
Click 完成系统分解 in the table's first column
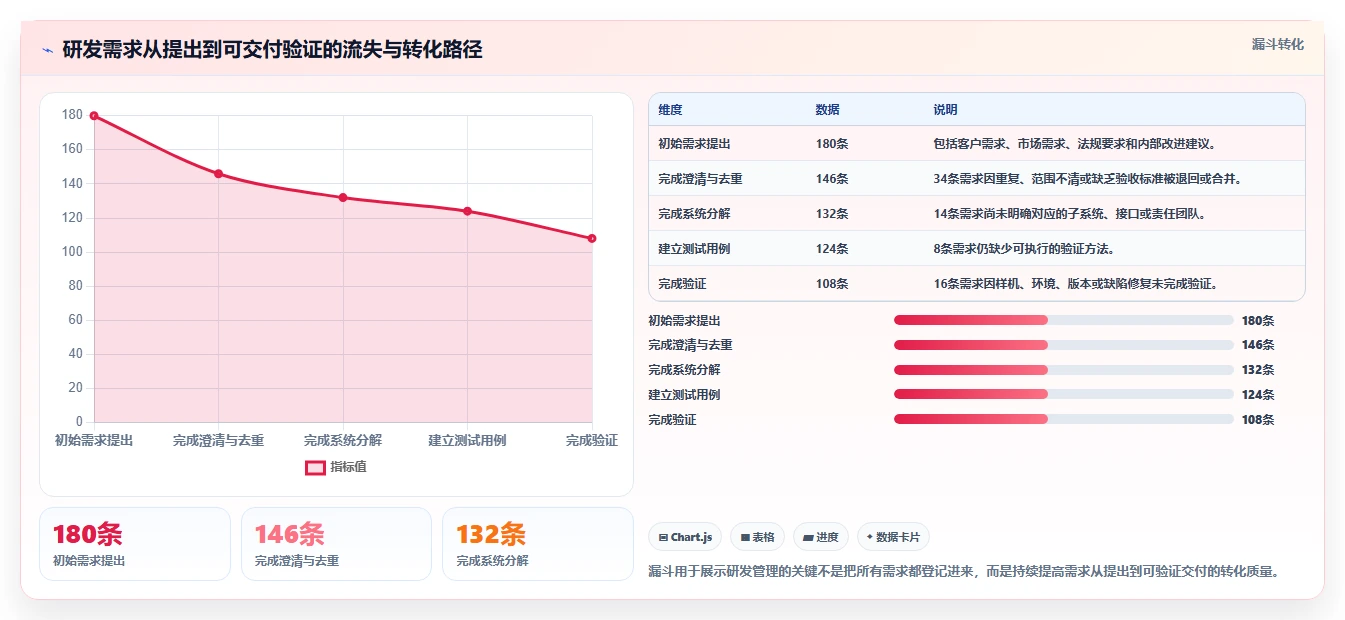(694, 214)
